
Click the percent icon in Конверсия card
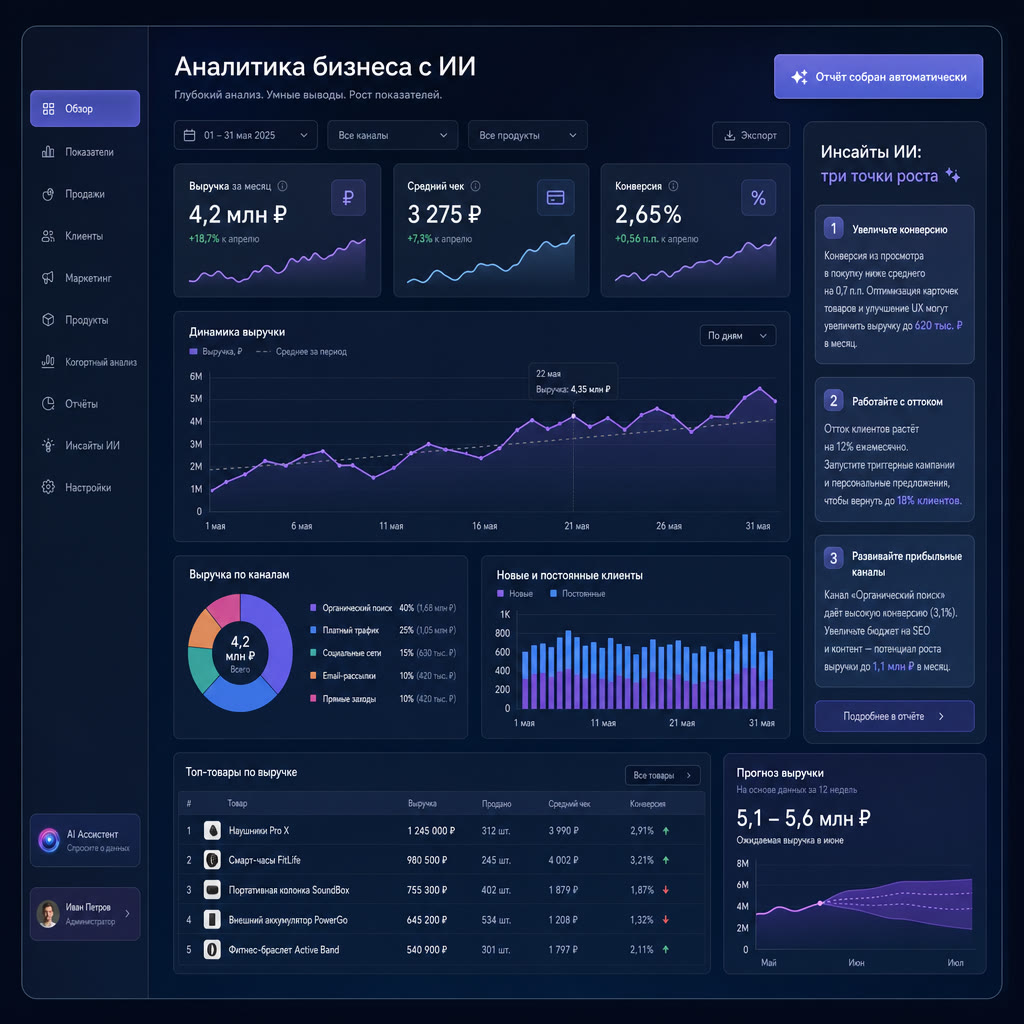pos(758,197)
